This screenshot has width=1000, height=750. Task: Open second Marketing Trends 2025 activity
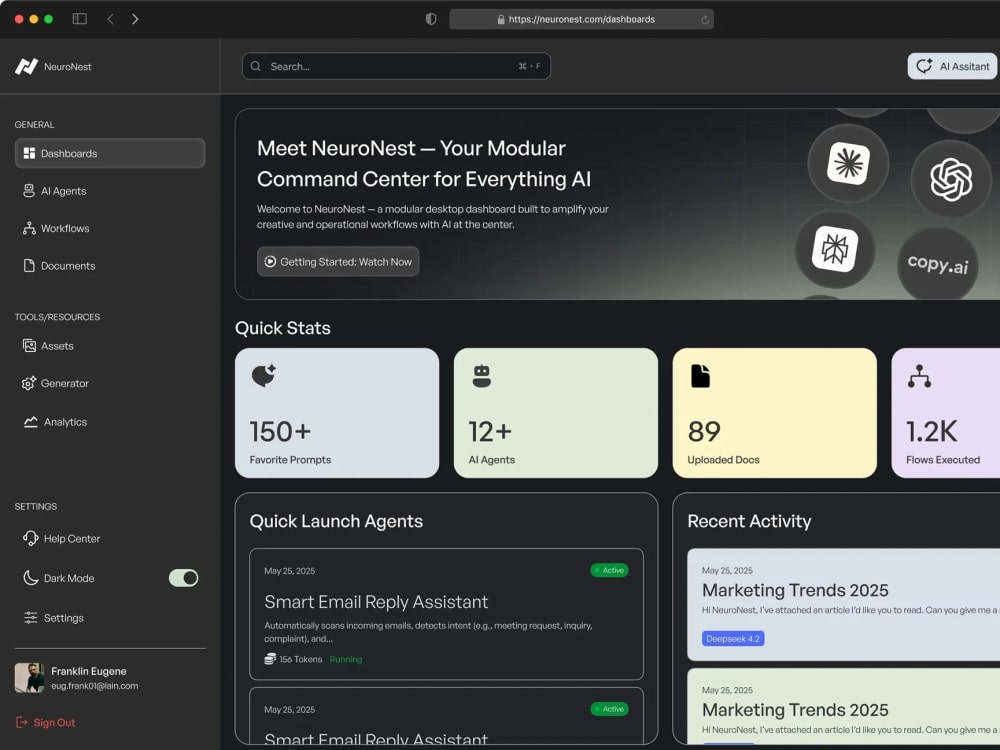(843, 706)
